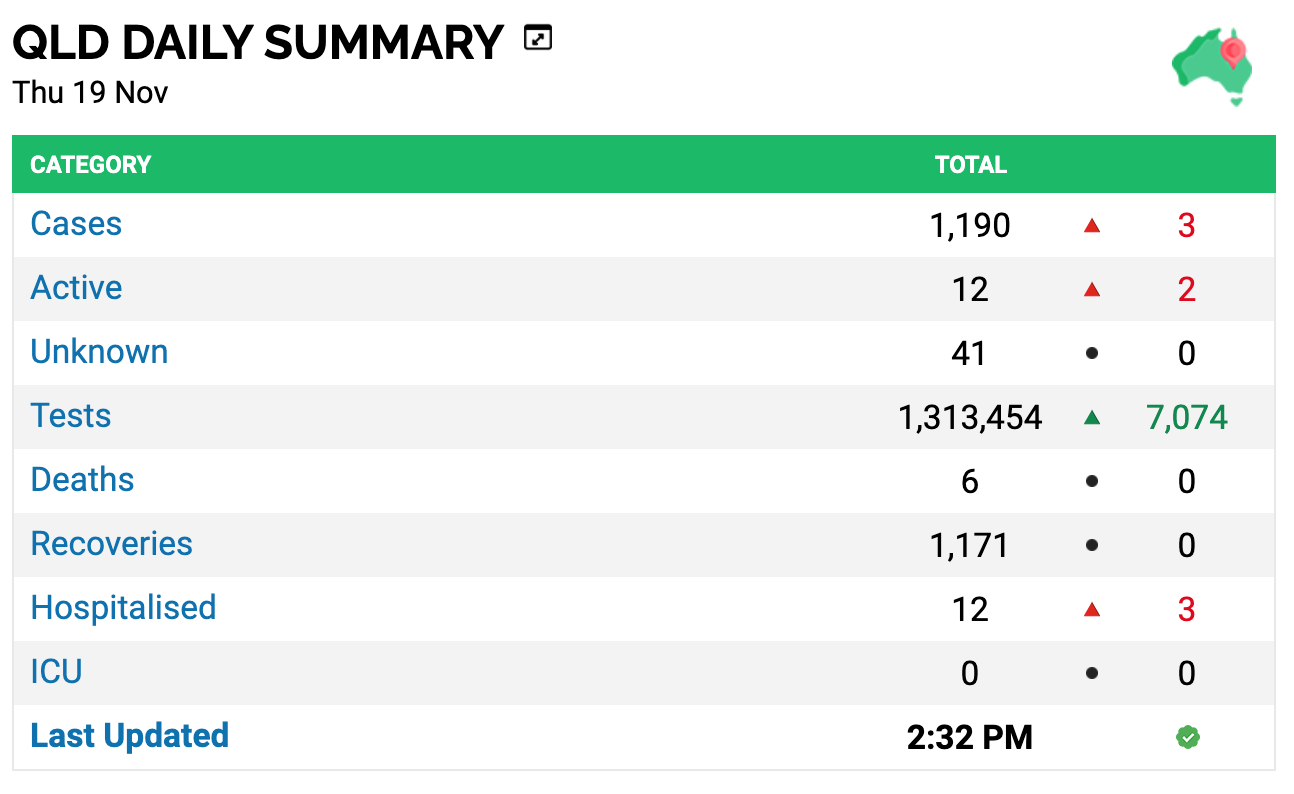Viewport: 1294px width, 794px height.
Task: Open the Cases link
Action: point(76,224)
